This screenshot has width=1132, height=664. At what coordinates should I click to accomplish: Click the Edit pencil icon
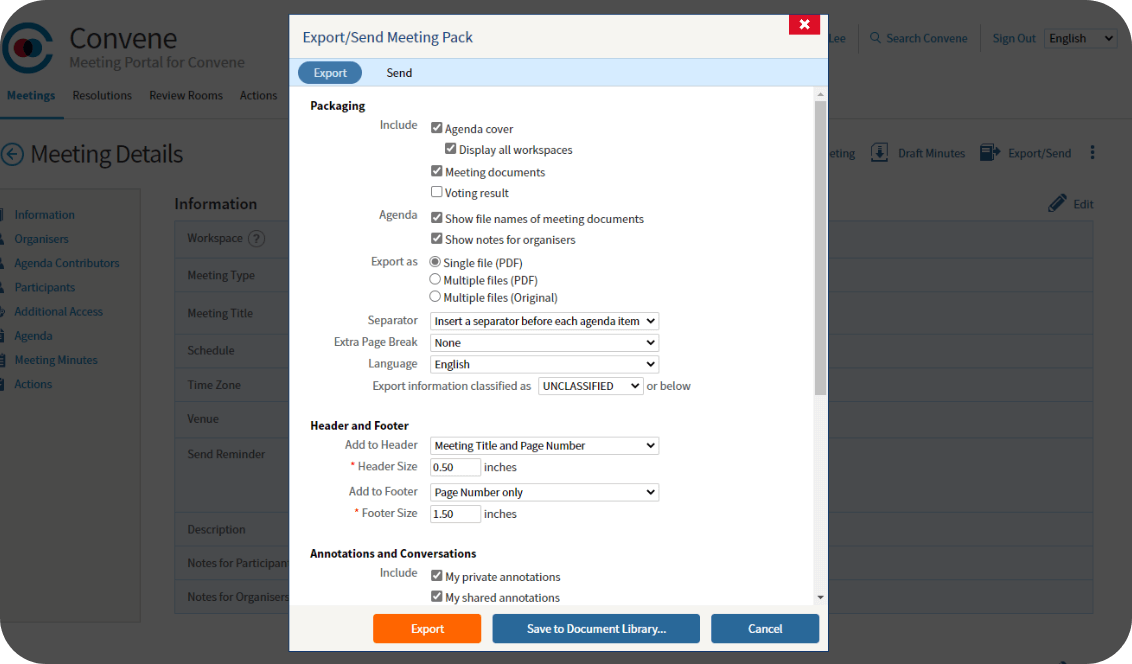coord(1057,204)
